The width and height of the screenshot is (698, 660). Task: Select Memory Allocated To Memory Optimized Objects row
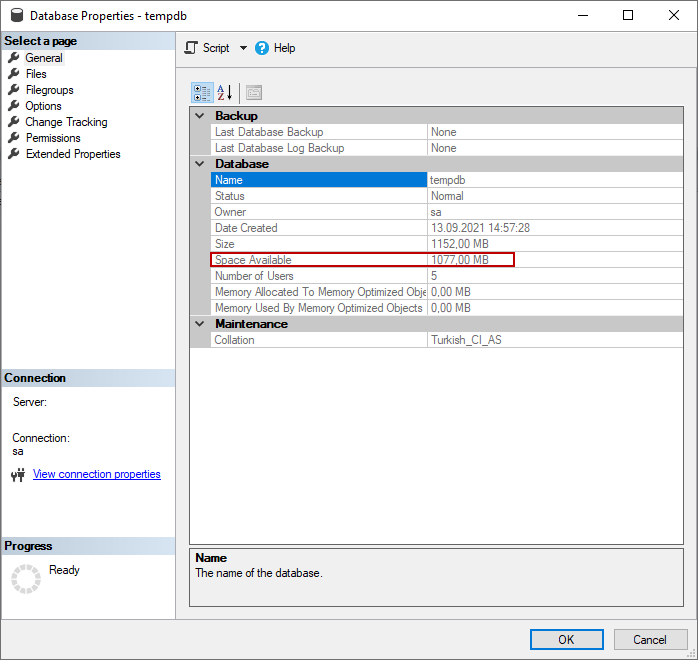(447, 292)
